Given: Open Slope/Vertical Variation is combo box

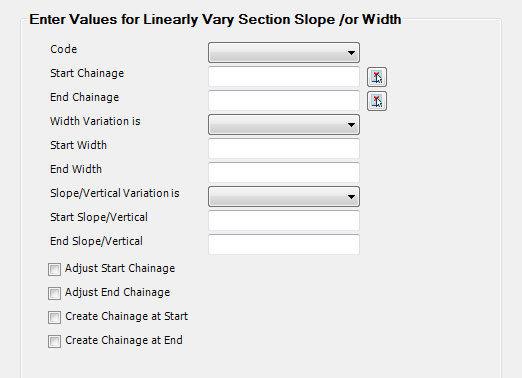Looking at the screenshot, I should (x=284, y=196).
